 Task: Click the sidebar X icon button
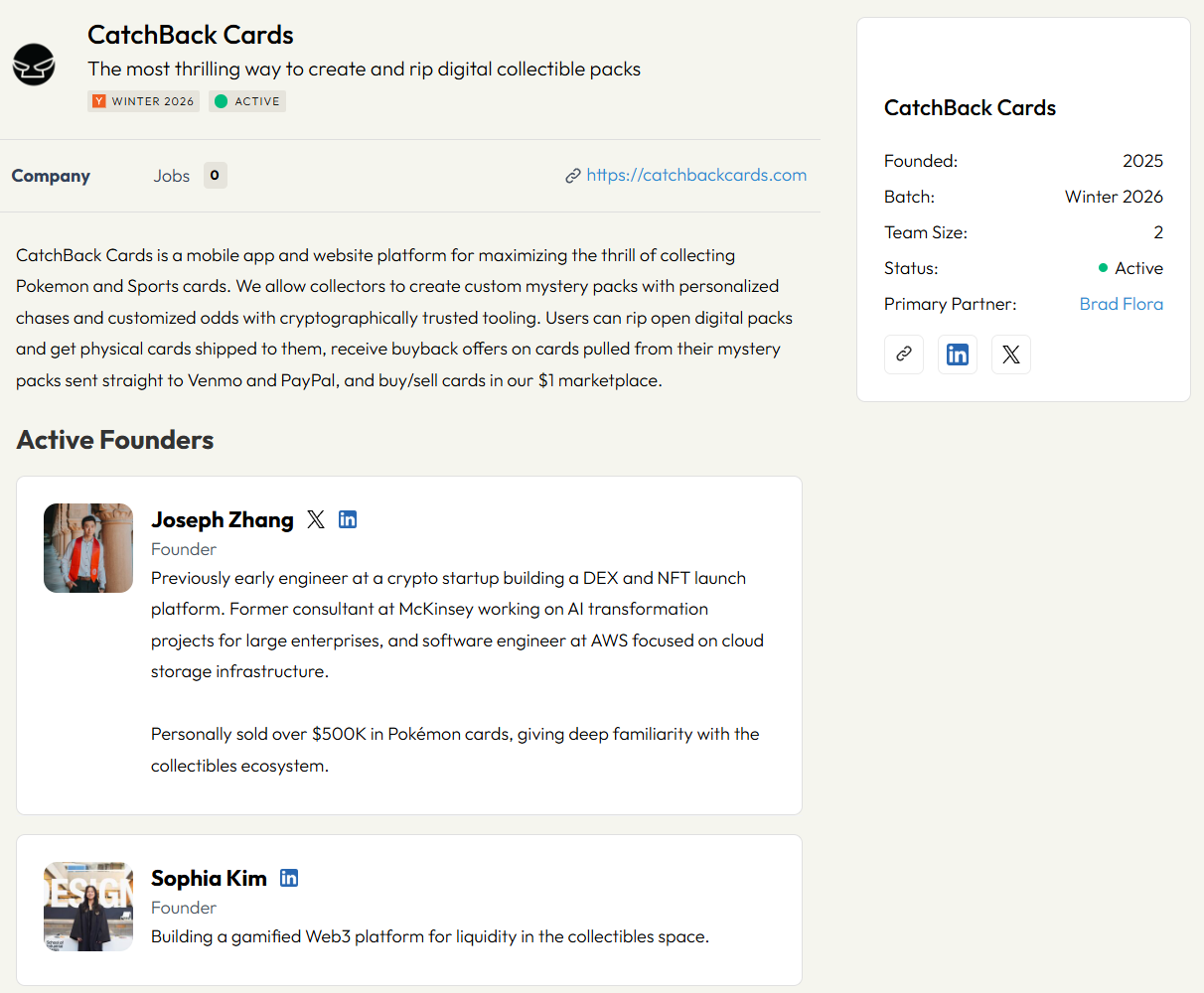pyautogui.click(x=1011, y=355)
